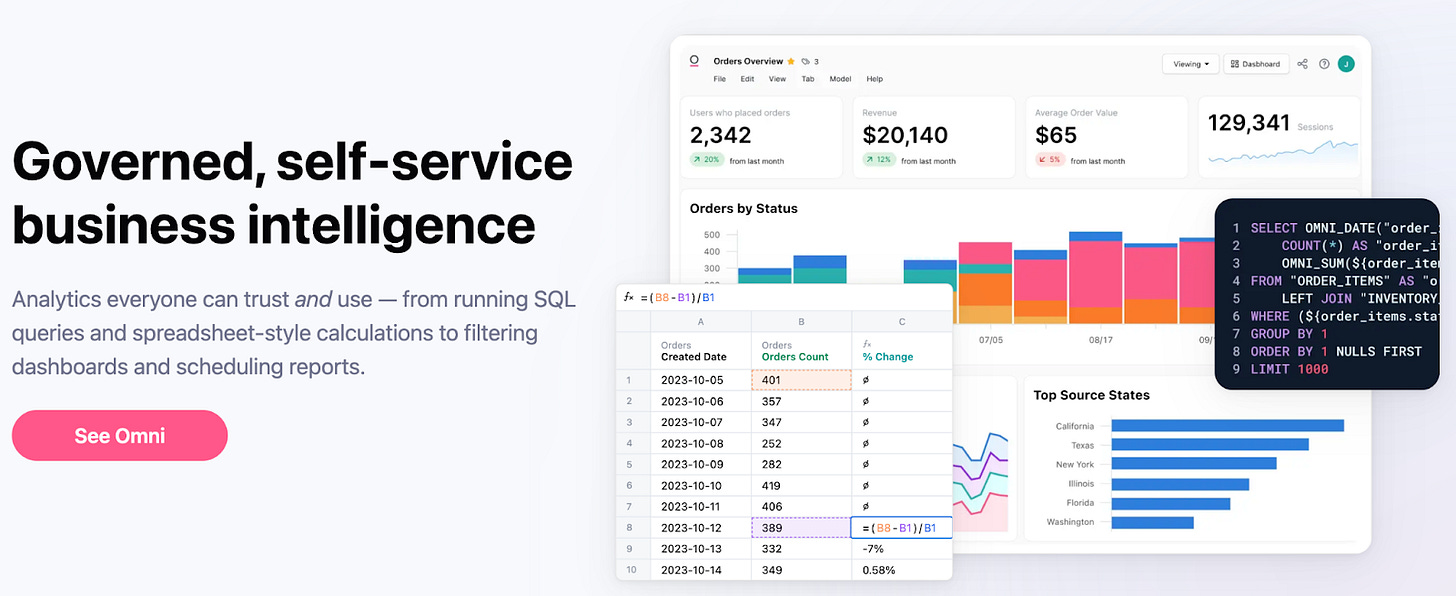1456x596 pixels.
Task: Click ORDER BY 1 NULLS FIRST SQL line
Action: coord(1336,351)
